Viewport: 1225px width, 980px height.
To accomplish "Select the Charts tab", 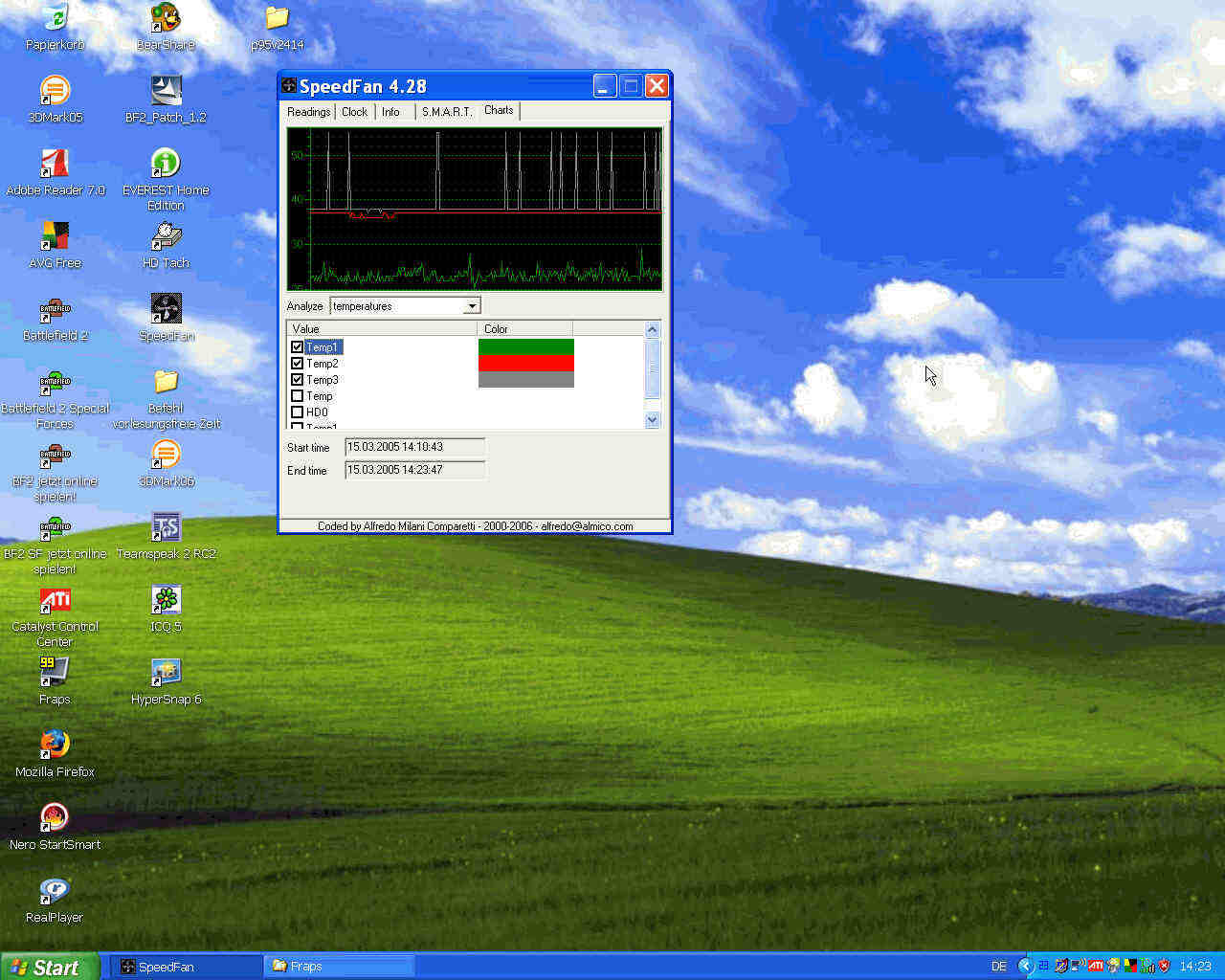I will tap(499, 111).
